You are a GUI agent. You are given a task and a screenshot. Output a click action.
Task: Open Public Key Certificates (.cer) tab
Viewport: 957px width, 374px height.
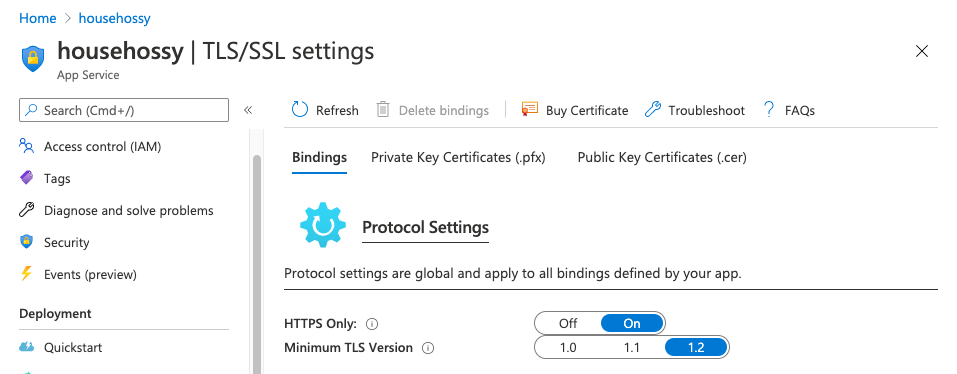(x=662, y=157)
